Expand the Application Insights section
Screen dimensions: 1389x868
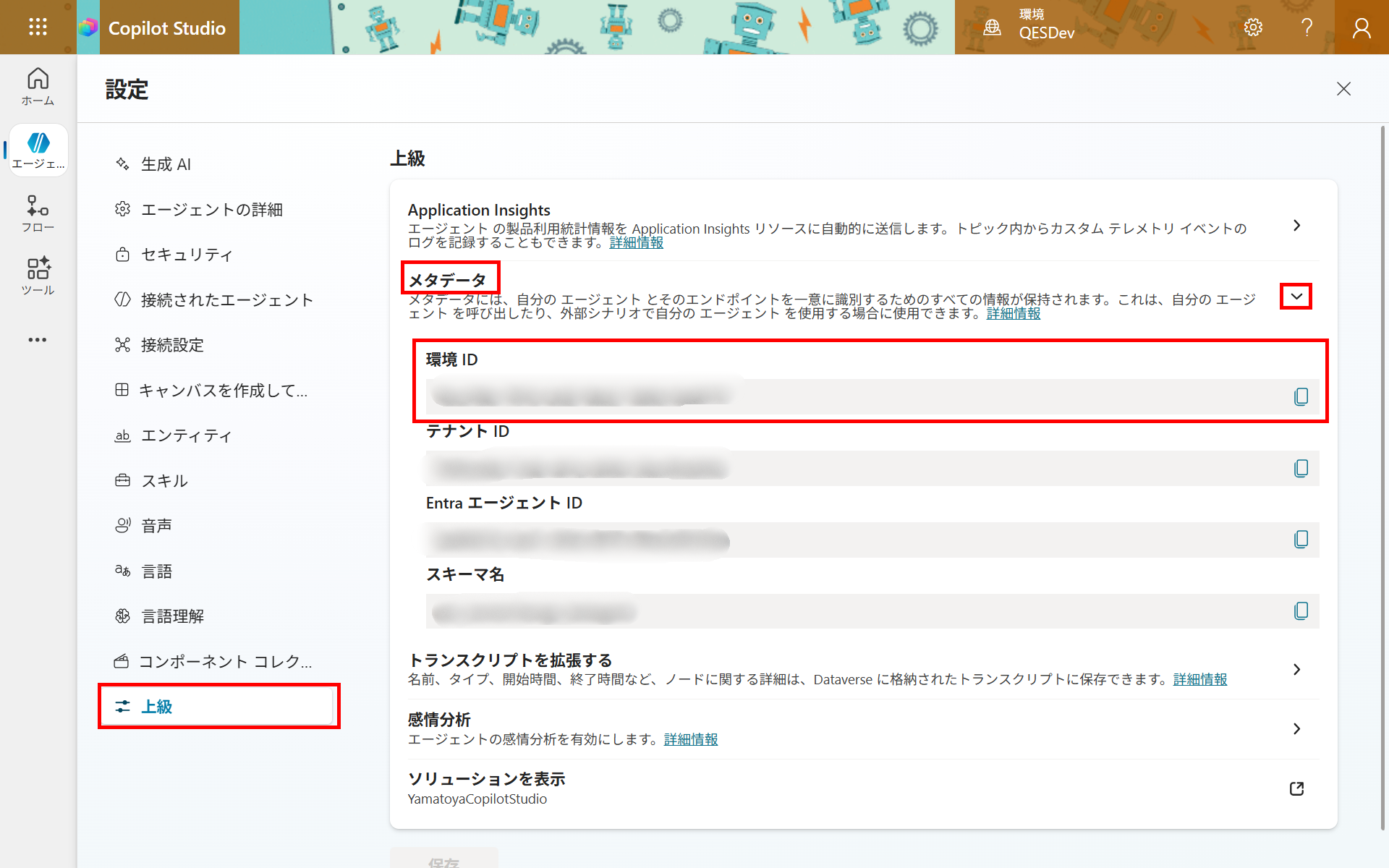[1296, 226]
